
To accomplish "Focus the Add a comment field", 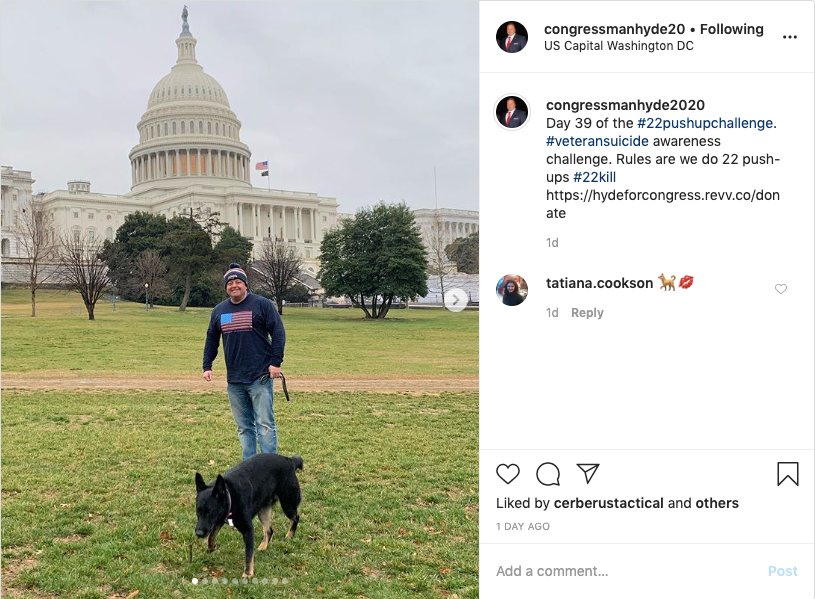I will 624,571.
